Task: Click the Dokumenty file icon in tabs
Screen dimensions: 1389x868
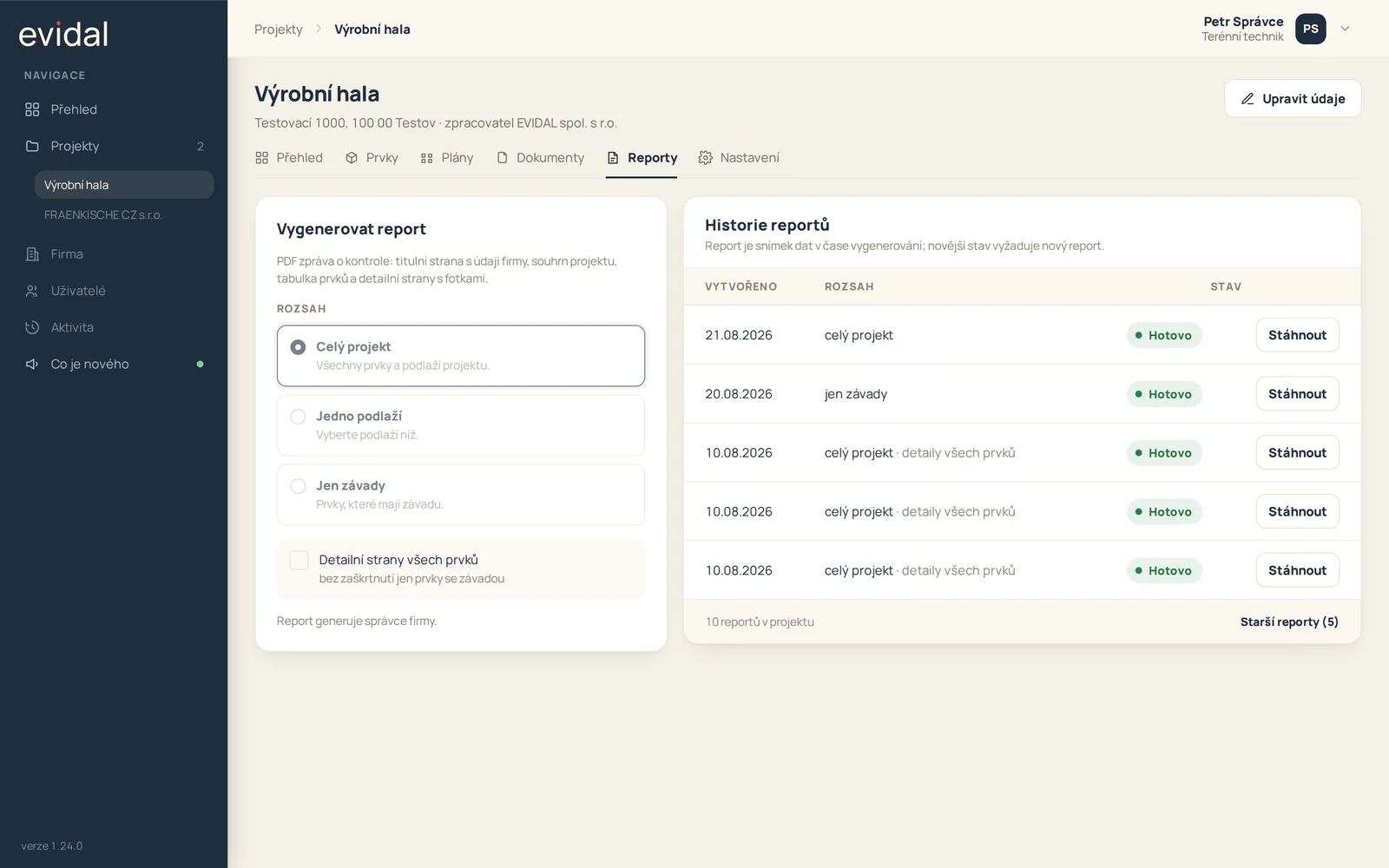Action: [502, 158]
